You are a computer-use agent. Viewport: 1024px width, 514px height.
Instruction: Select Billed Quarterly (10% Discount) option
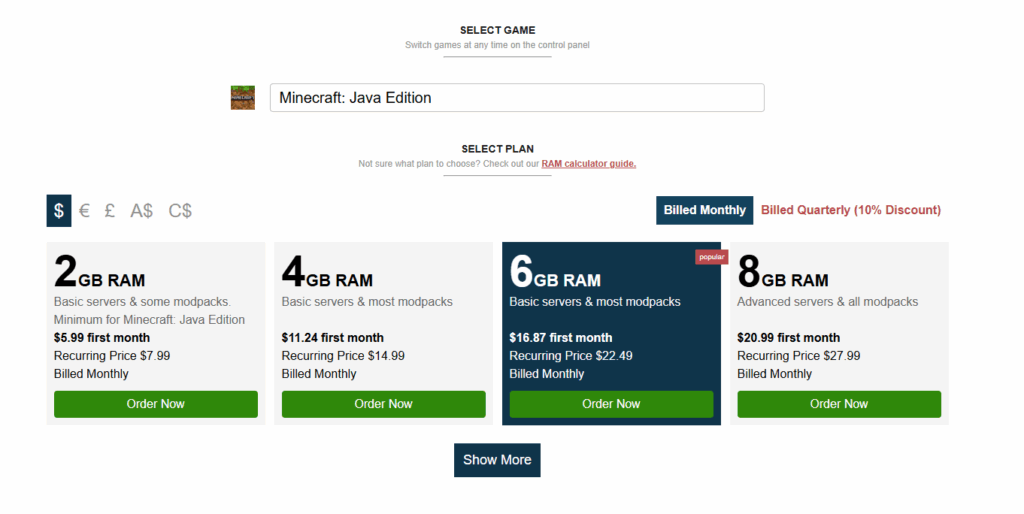[x=850, y=210]
